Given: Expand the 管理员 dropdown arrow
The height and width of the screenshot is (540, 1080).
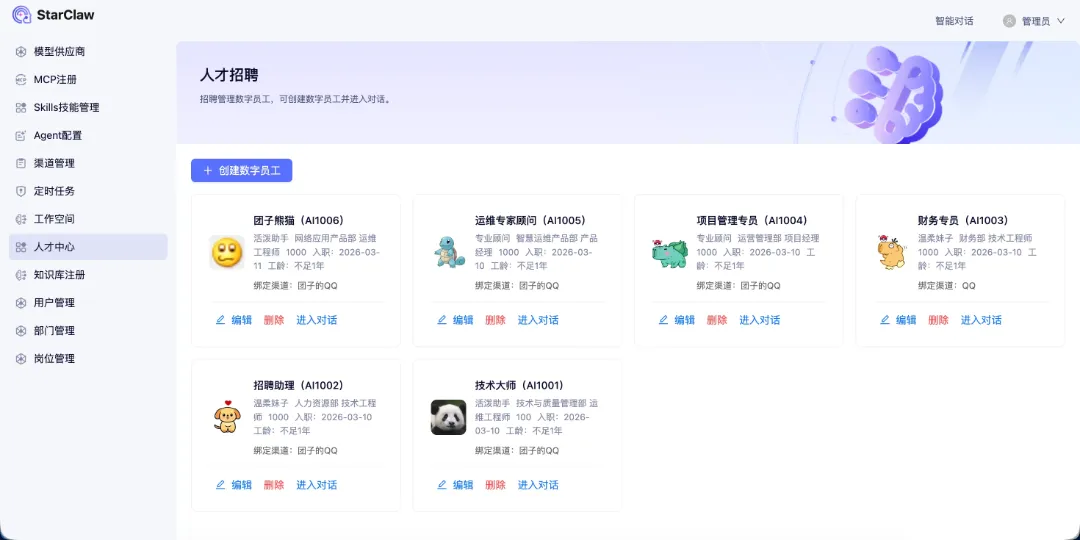Looking at the screenshot, I should tap(1061, 21).
